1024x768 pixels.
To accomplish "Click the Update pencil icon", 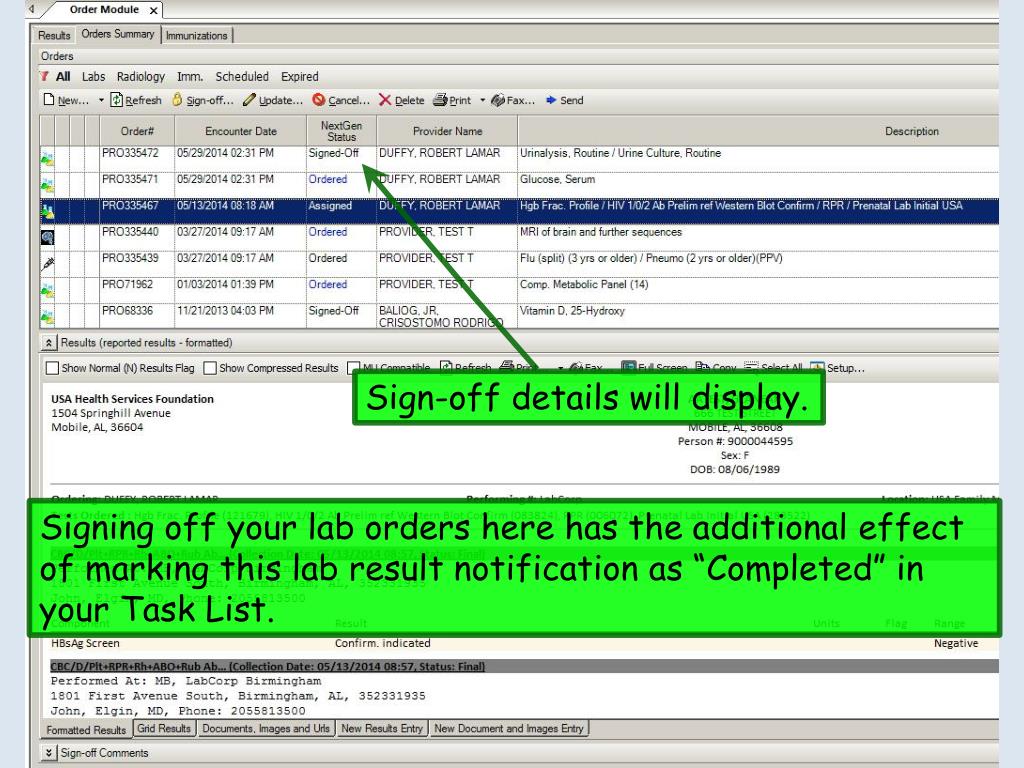I will [x=249, y=100].
